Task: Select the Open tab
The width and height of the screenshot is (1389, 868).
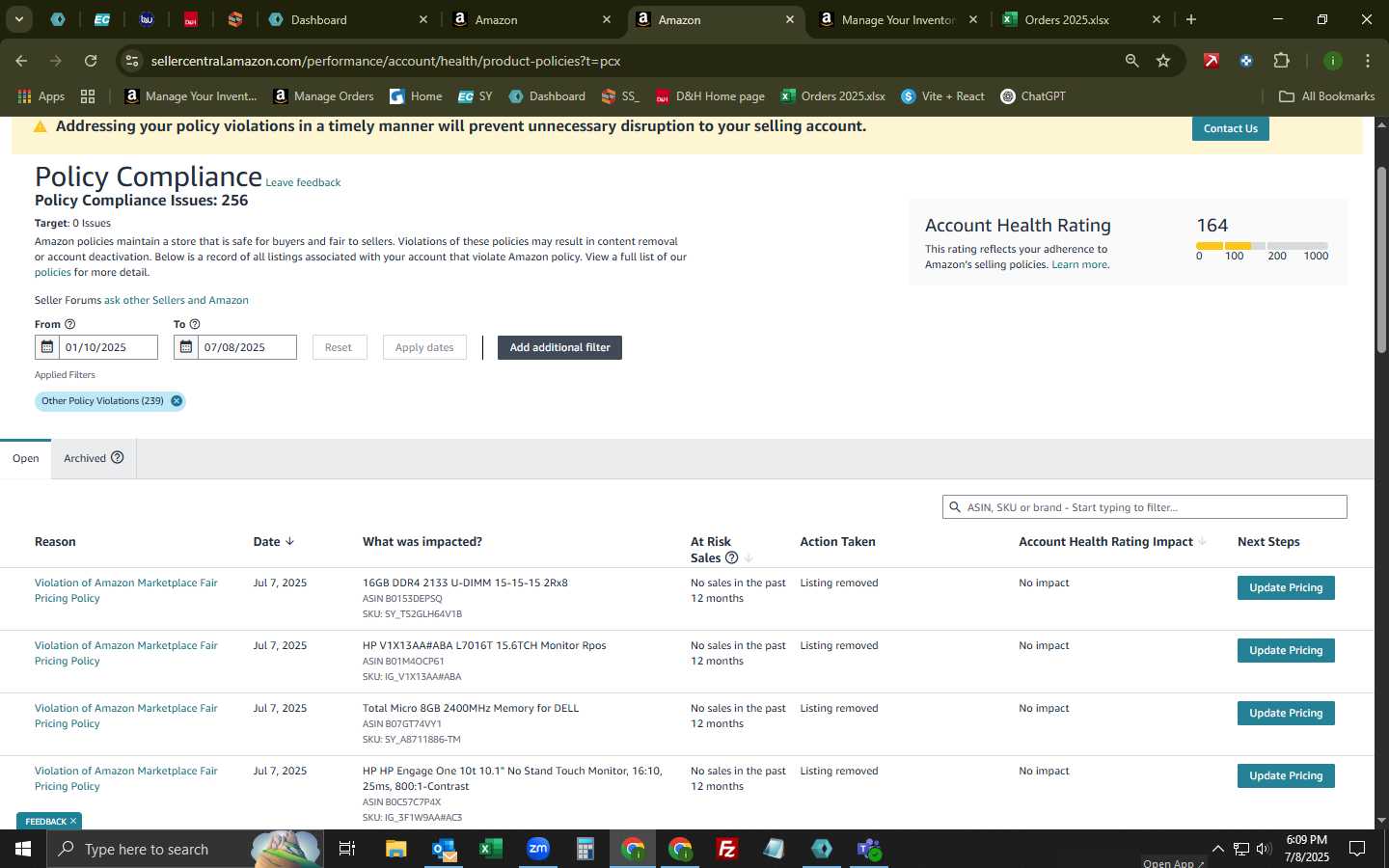Action: tap(26, 458)
